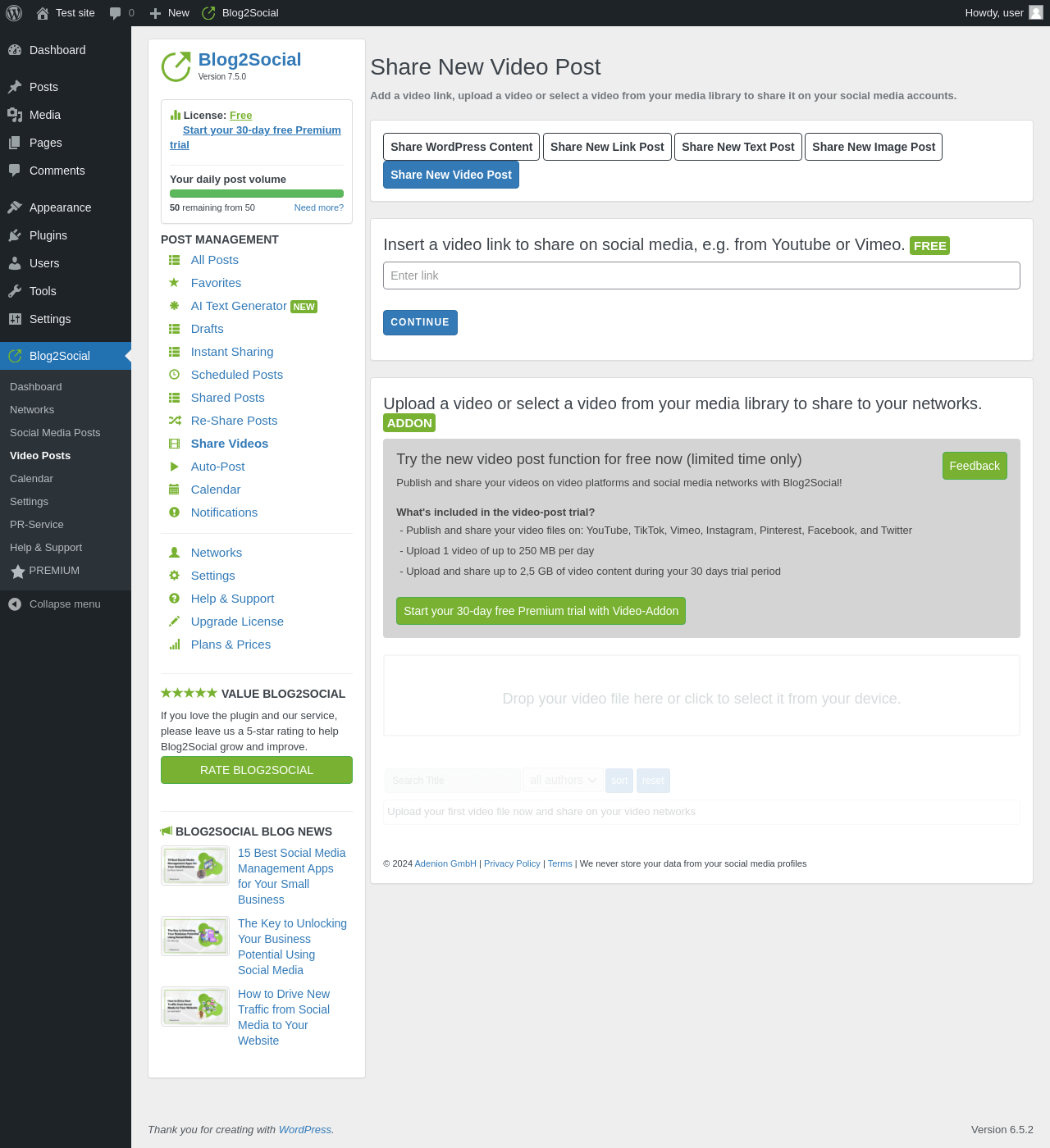1050x1148 pixels.
Task: Open the Adenion GmbH footer link
Action: (x=445, y=863)
